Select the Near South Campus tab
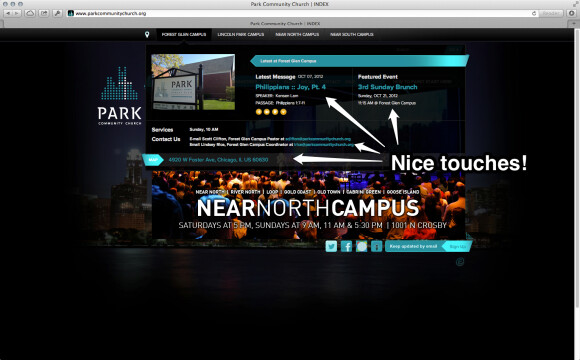This screenshot has width=580, height=360. (352, 34)
